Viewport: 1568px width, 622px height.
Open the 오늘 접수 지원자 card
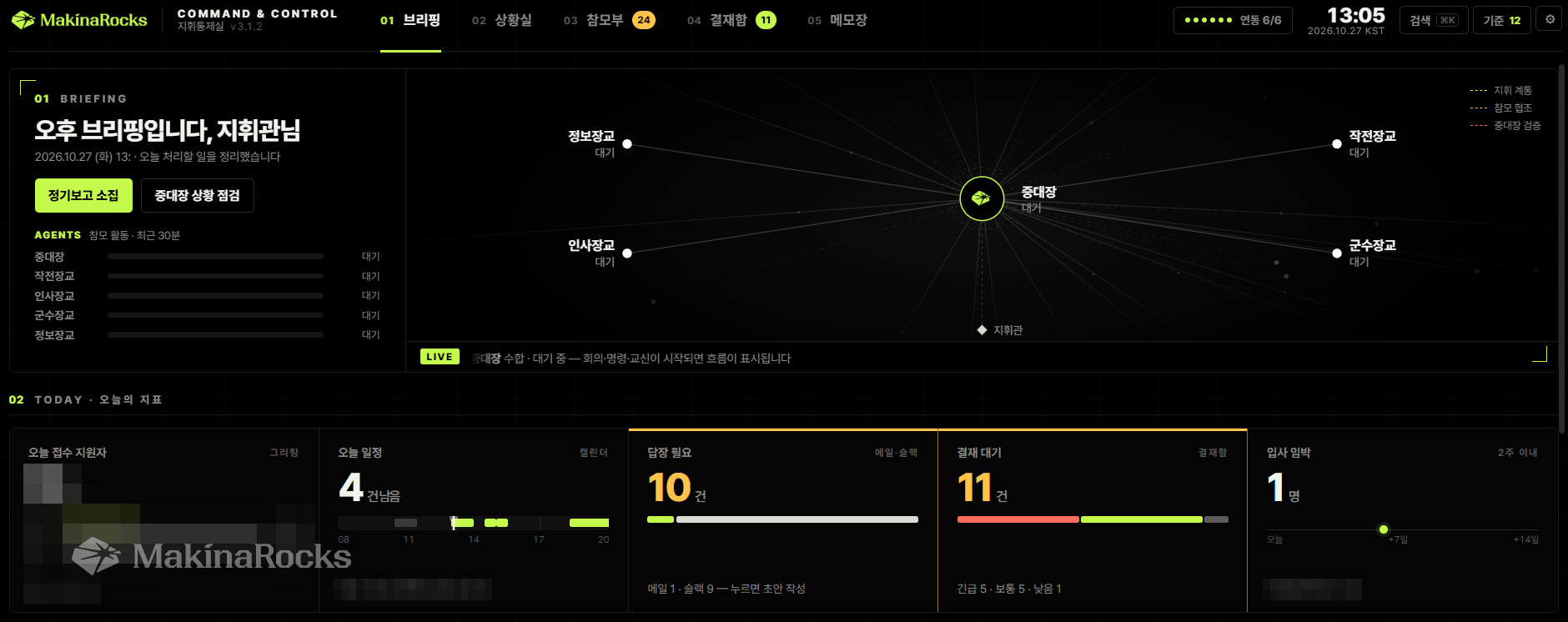[x=164, y=521]
